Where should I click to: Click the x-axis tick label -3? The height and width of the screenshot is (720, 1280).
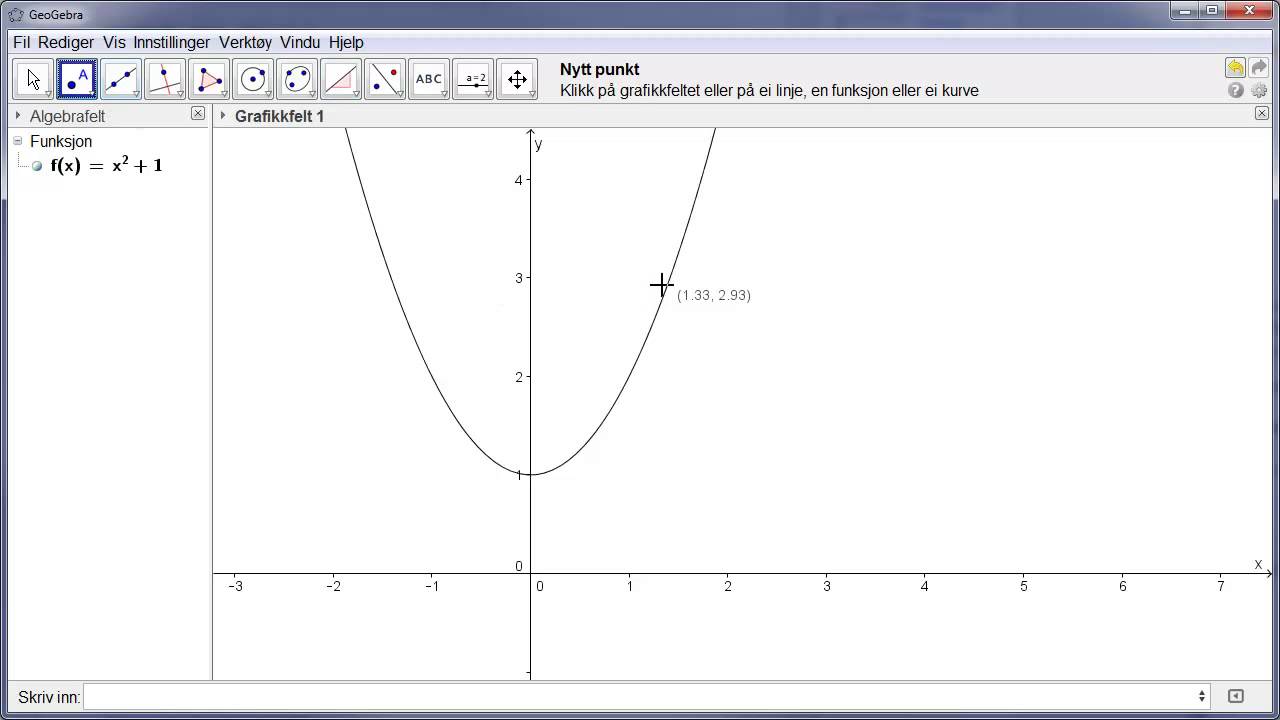(235, 586)
